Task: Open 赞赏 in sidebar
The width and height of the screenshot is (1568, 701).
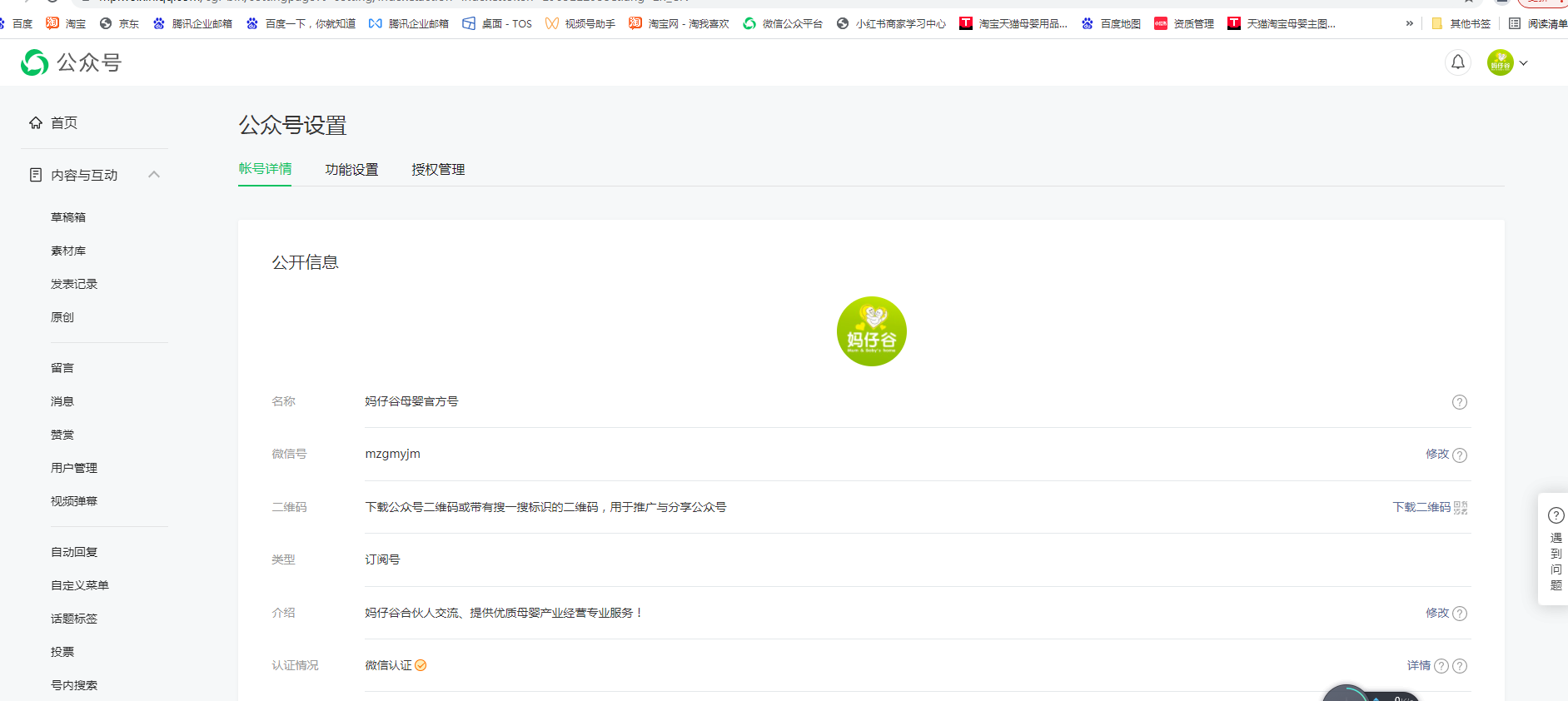Action: pos(62,435)
